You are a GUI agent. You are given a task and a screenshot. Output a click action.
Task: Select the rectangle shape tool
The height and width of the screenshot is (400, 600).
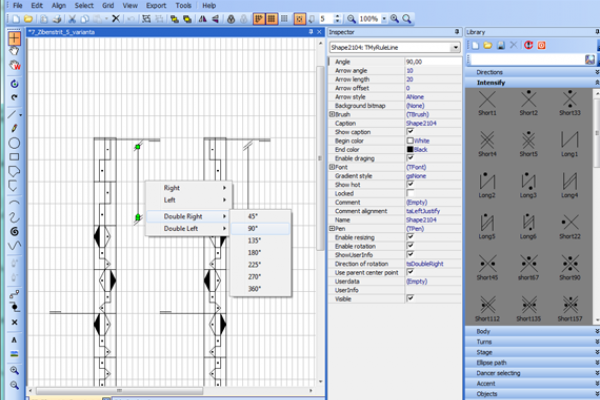(14, 157)
